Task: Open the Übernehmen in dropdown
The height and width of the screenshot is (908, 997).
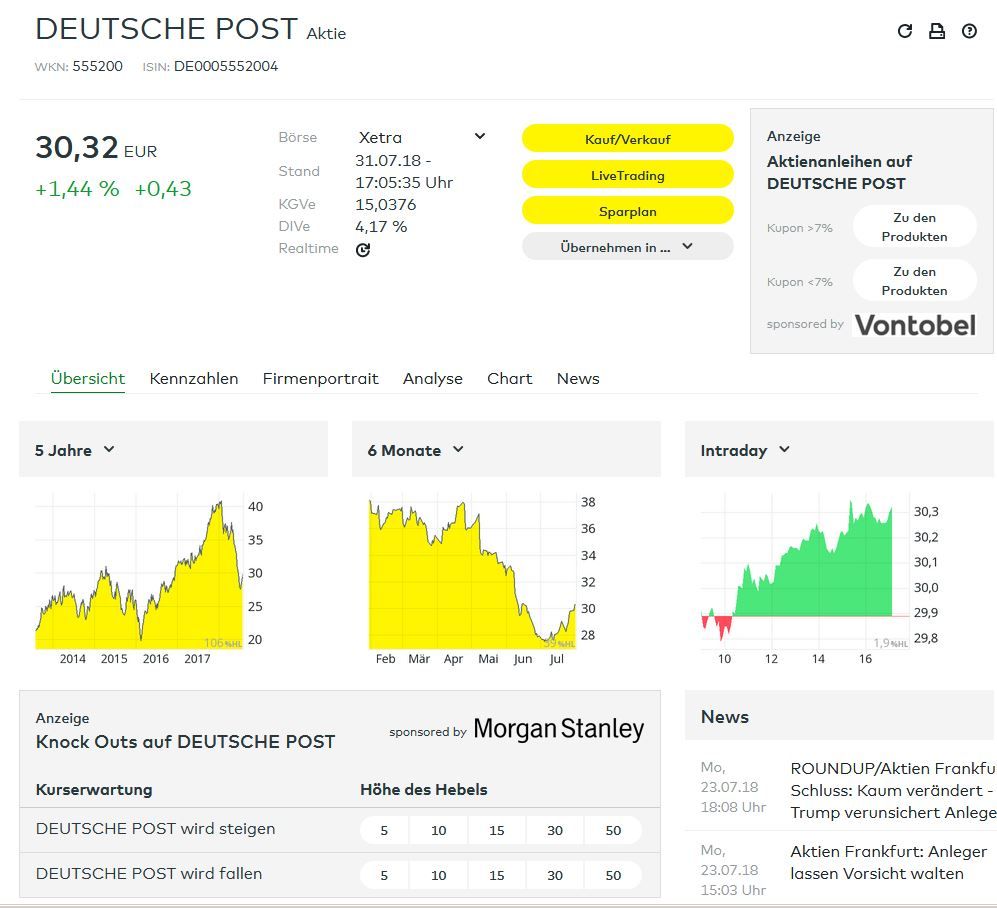Action: click(x=627, y=247)
